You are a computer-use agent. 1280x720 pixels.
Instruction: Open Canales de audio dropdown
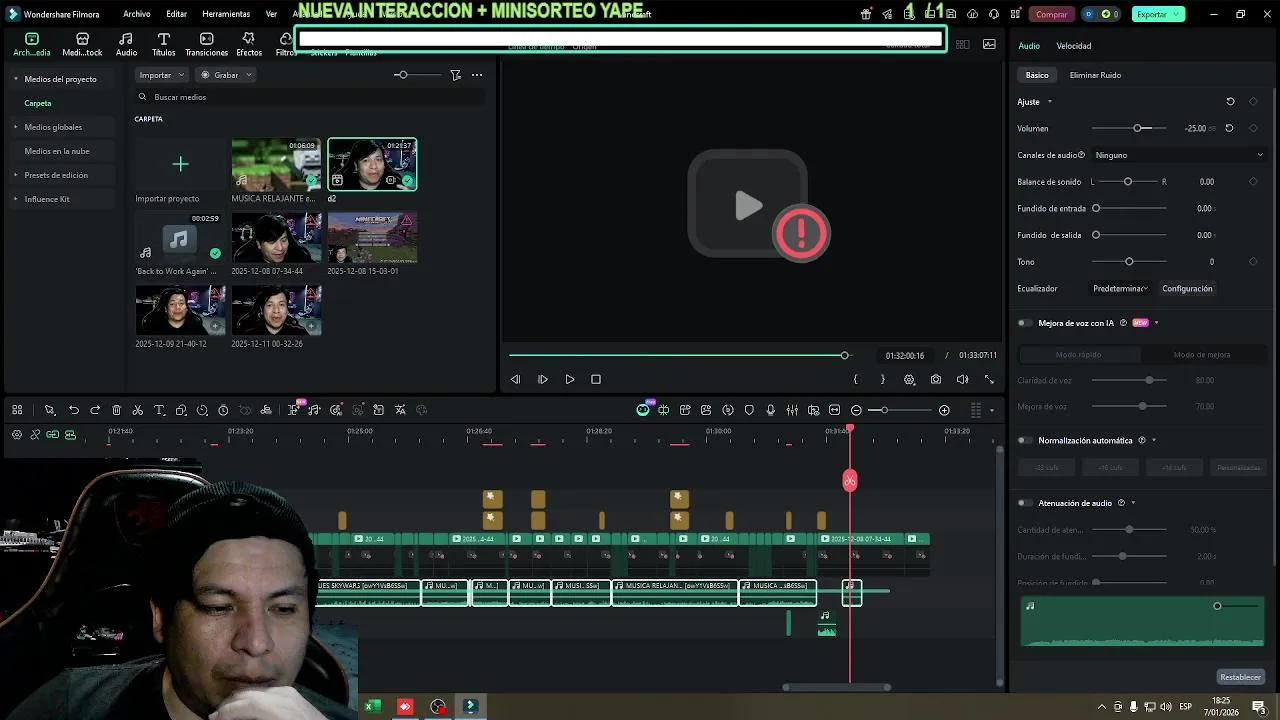tap(1179, 155)
